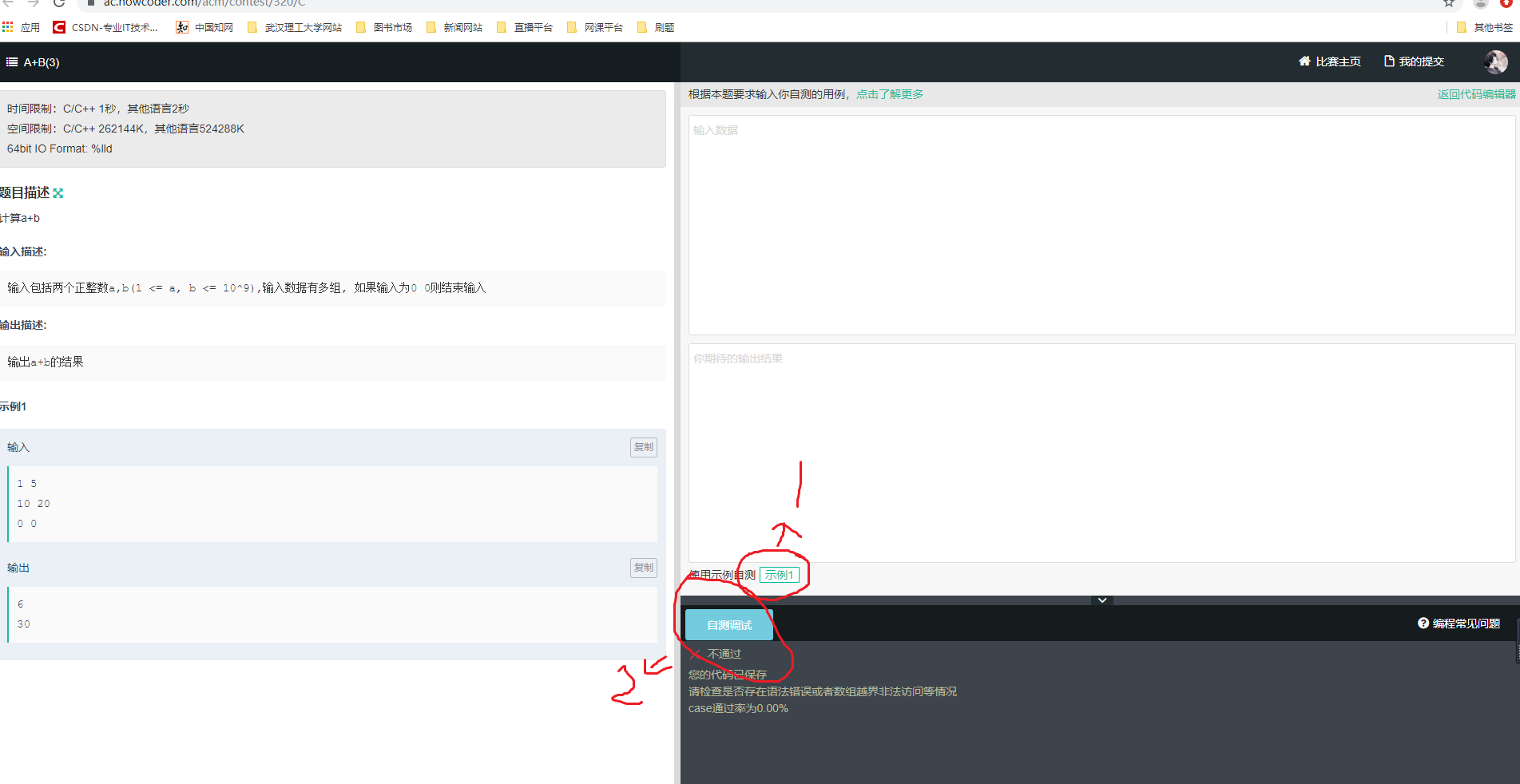Go to 比赛主页 contest home
Viewport: 1520px width, 784px height.
[x=1330, y=61]
